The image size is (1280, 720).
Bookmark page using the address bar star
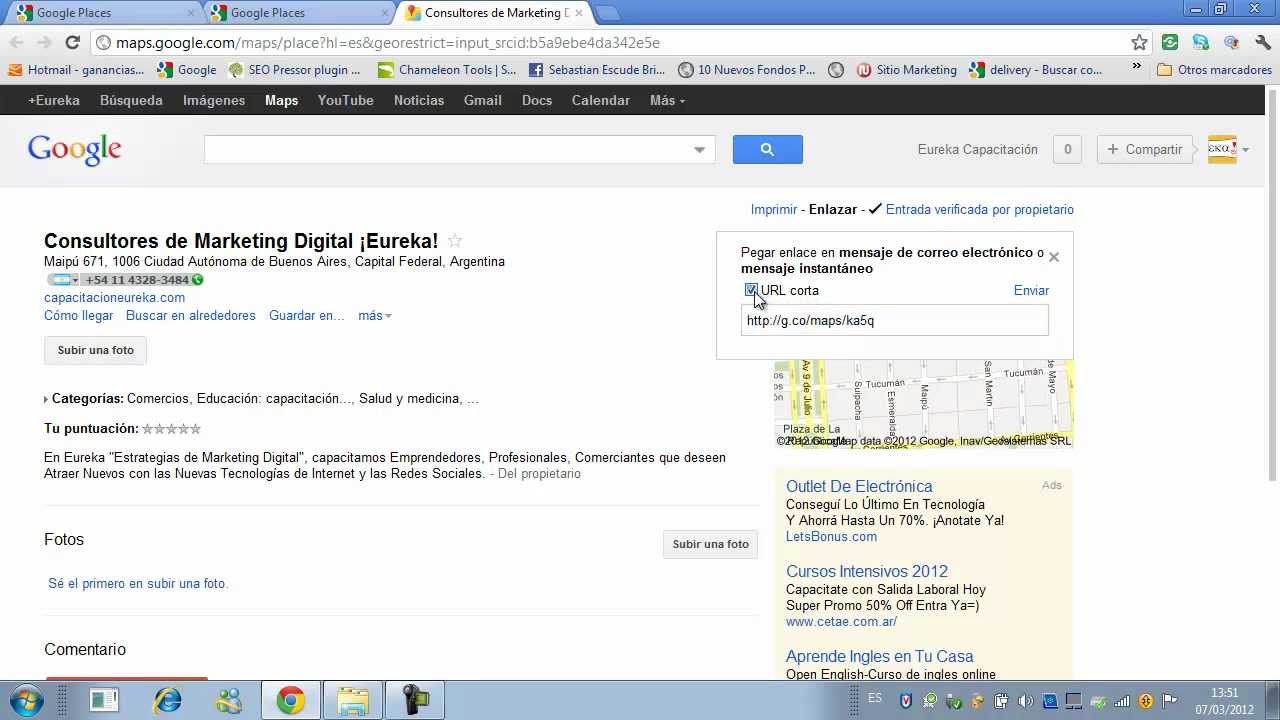(1139, 43)
